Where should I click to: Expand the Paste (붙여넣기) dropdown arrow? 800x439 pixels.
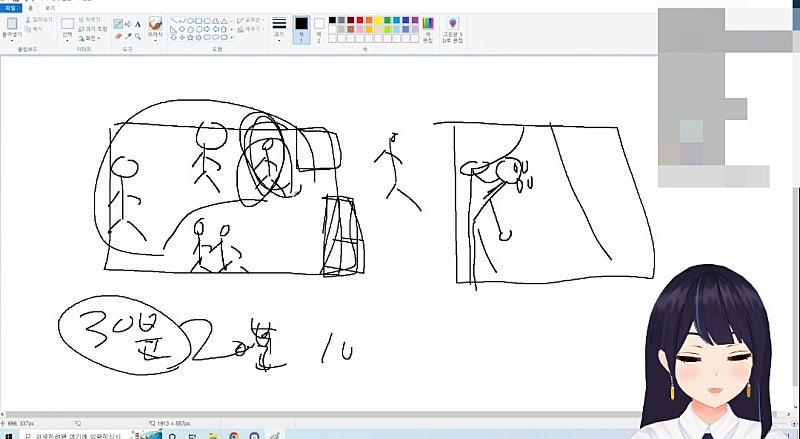point(12,40)
